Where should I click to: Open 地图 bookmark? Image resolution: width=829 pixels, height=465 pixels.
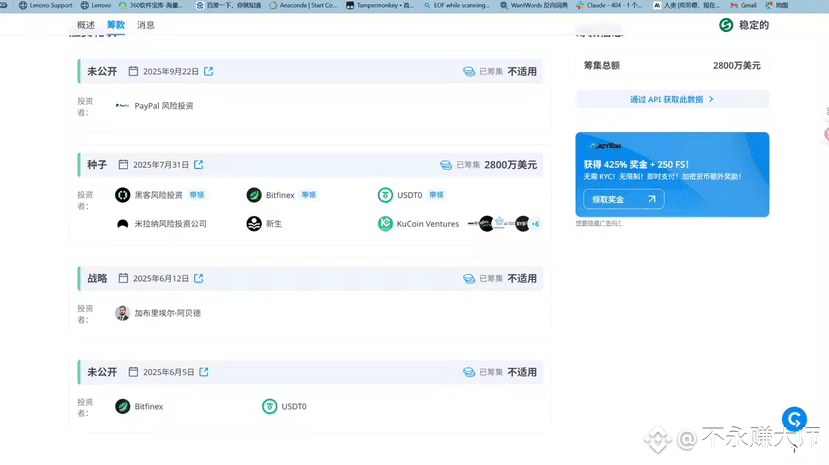777,5
